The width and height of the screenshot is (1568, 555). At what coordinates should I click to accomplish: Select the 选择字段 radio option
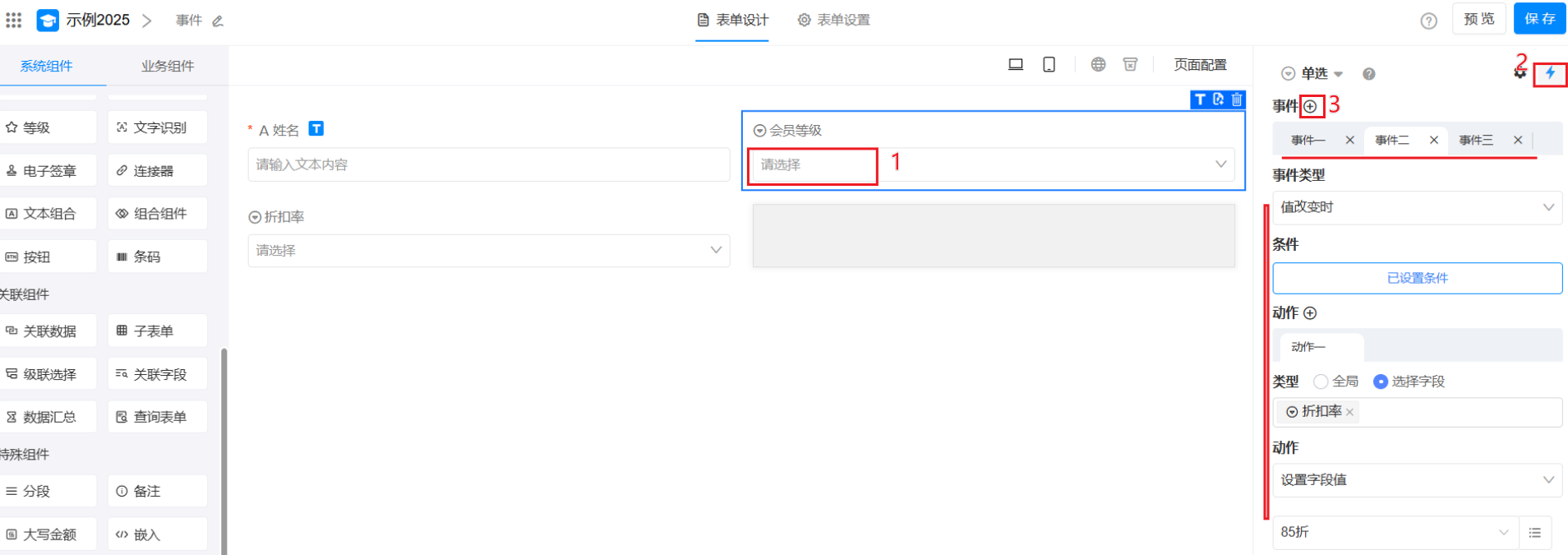(1381, 382)
